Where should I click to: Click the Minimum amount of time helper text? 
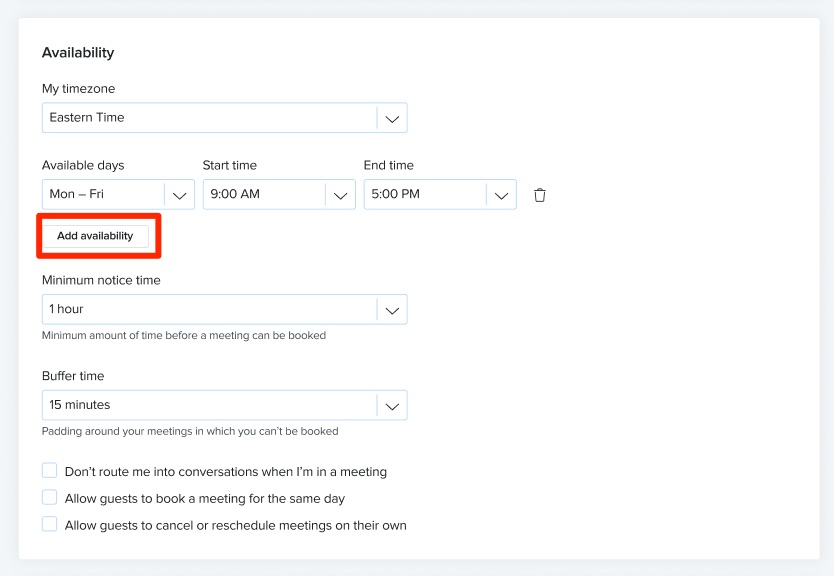pos(184,336)
